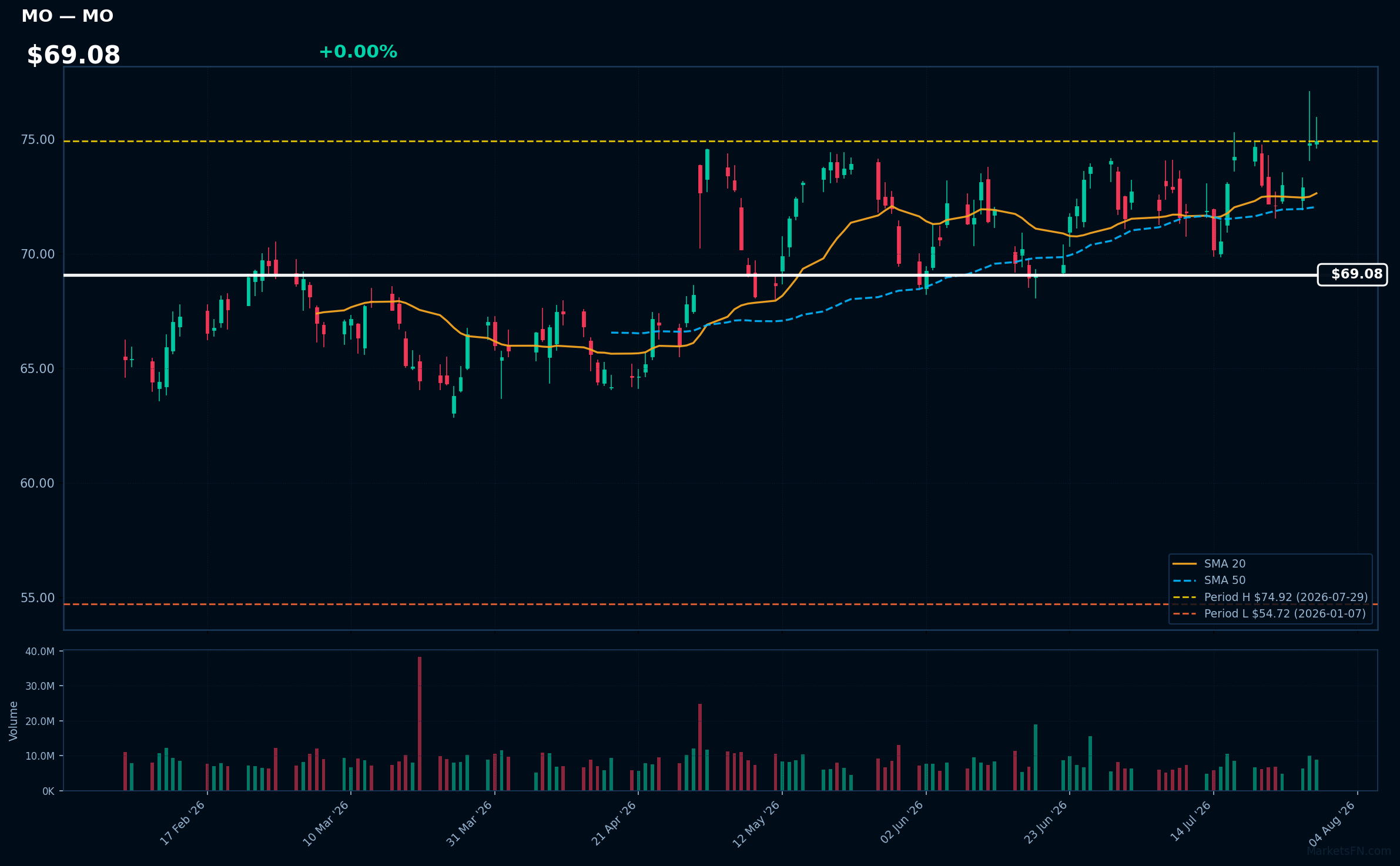Click the orange SMA 20 legend line sample

tap(1184, 563)
